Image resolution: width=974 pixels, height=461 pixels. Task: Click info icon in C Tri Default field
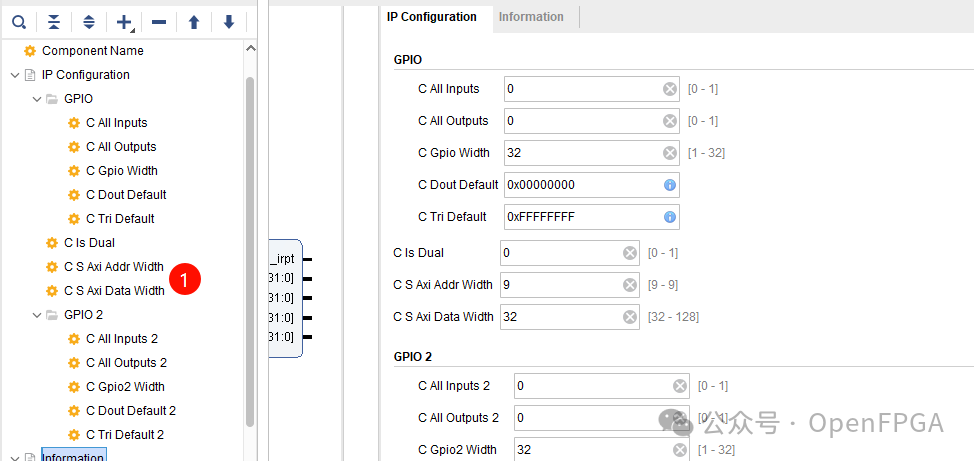(670, 217)
